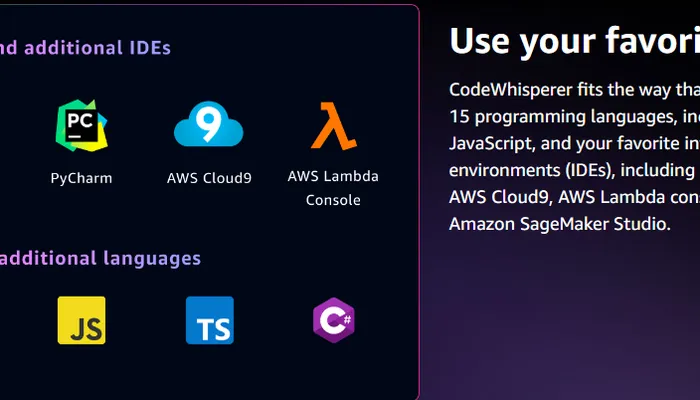
Task: Click the PyCharm logo icon
Action: pyautogui.click(x=81, y=126)
